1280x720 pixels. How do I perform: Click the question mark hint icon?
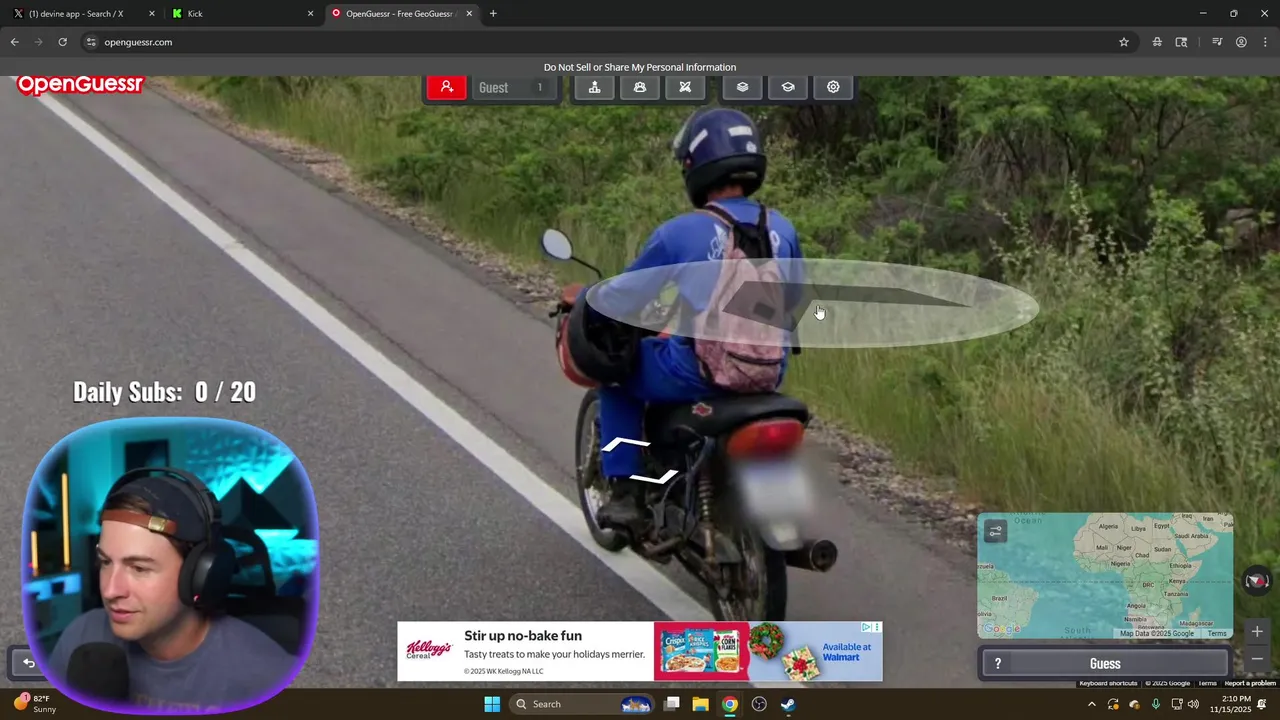tap(997, 663)
